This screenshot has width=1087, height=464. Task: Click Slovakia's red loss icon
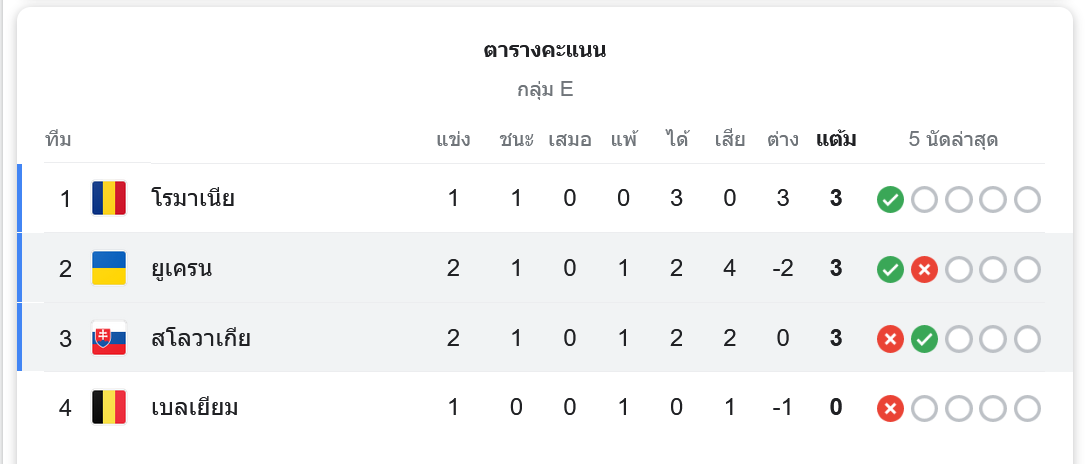(x=890, y=340)
